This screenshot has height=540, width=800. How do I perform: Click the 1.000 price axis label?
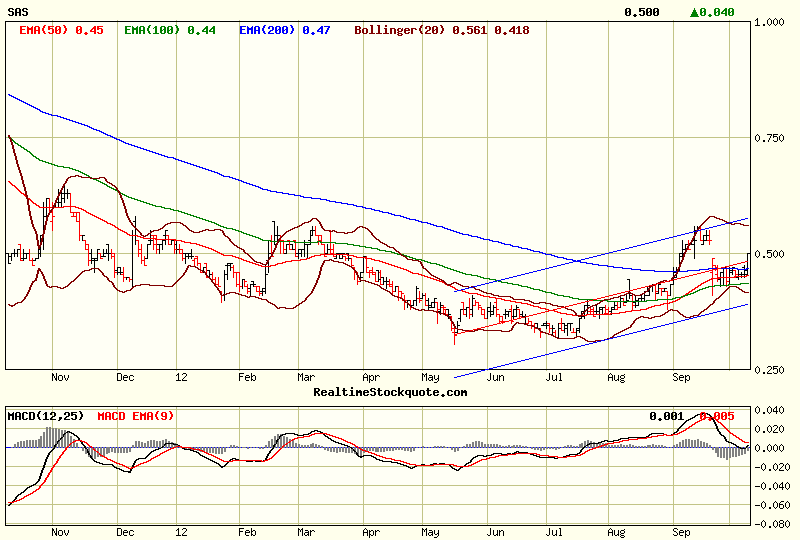772,22
